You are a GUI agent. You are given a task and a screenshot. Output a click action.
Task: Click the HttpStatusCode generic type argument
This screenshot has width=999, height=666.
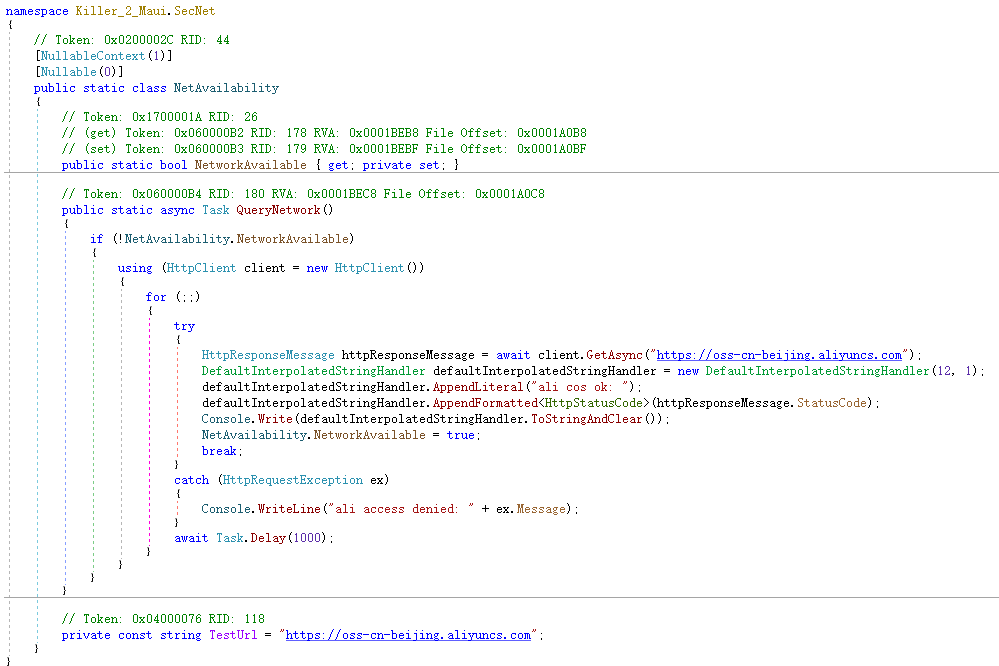click(596, 403)
